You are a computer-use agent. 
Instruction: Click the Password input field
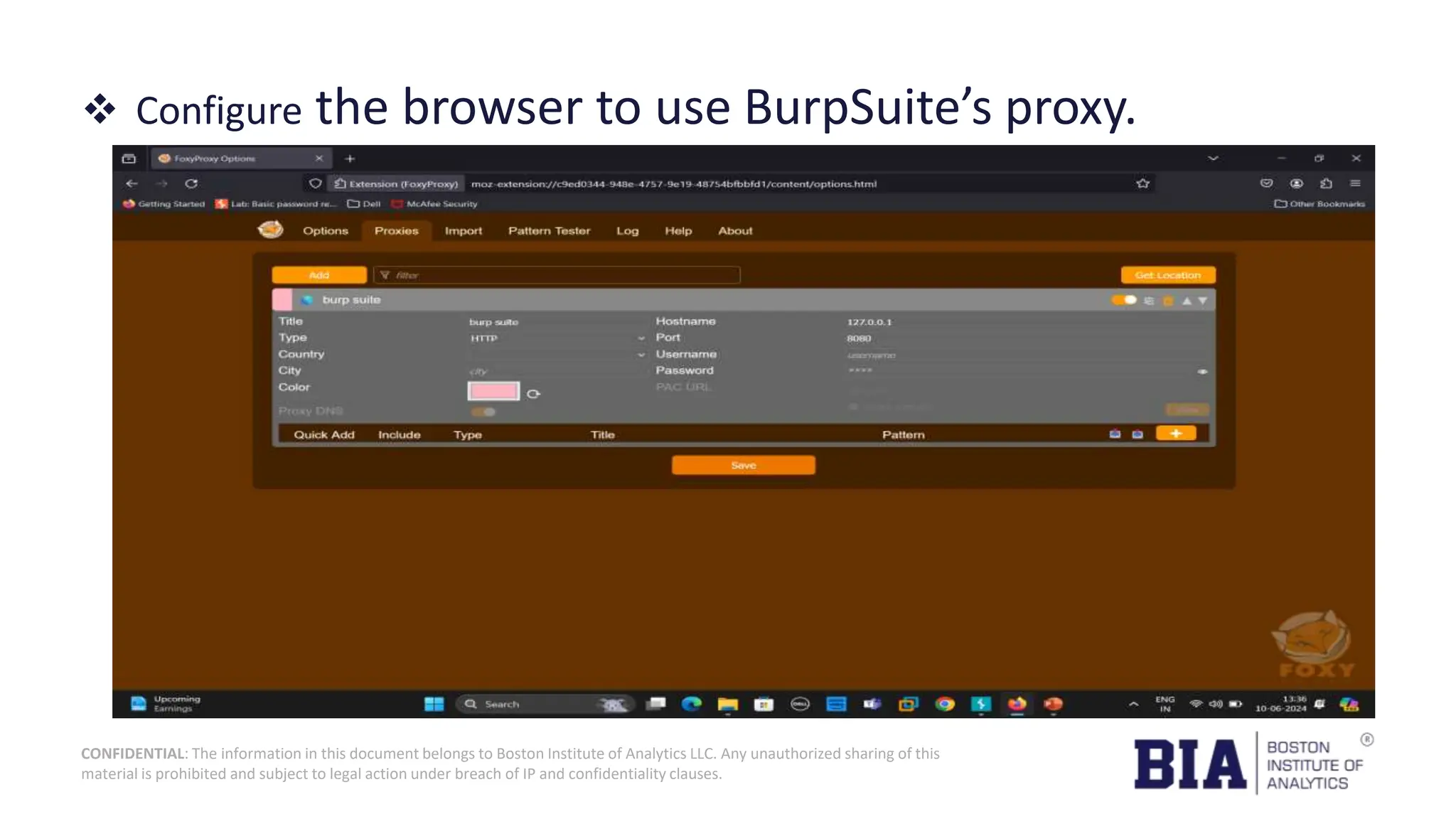click(x=1019, y=371)
